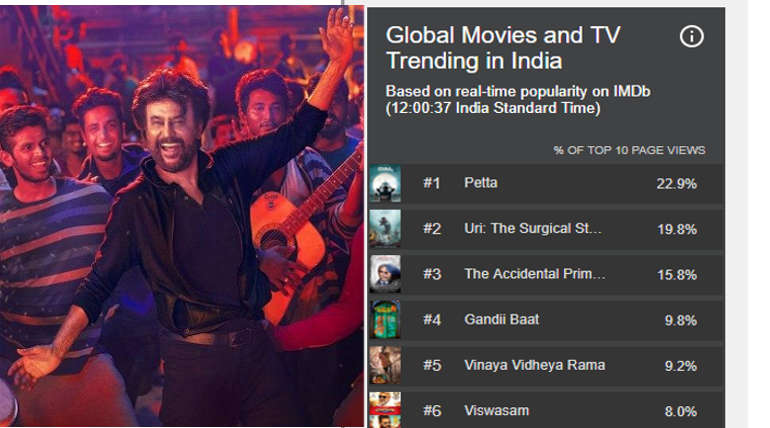Click the % of Top 10 Page Views header
The width and height of the screenshot is (770, 428).
coord(629,150)
